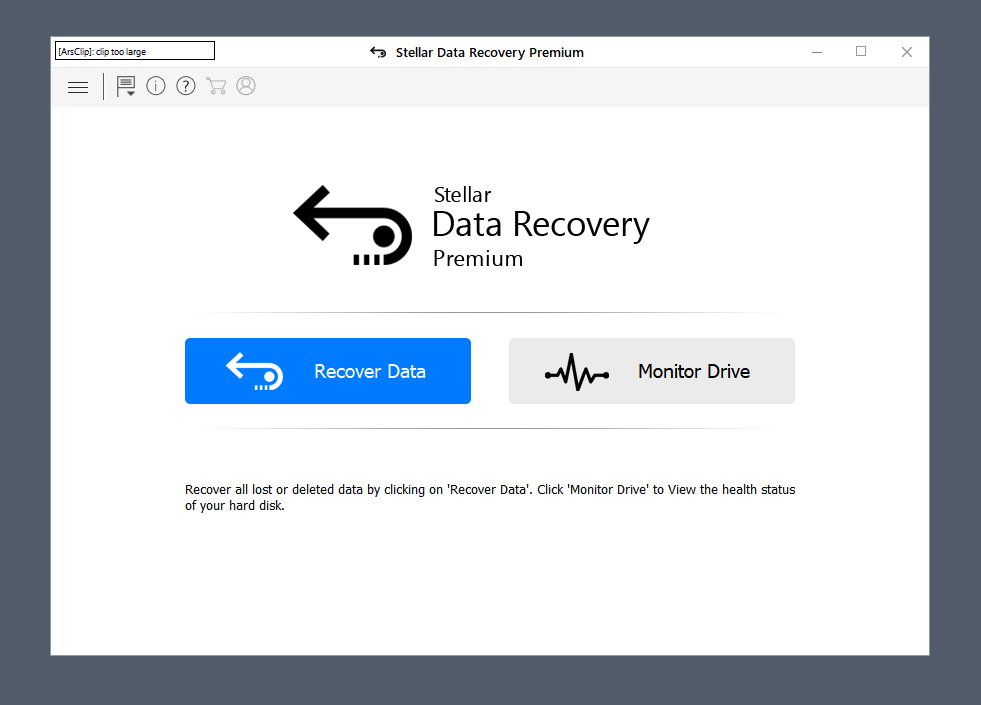Viewport: 981px width, 705px height.
Task: Click the Recover Data button
Action: [328, 371]
